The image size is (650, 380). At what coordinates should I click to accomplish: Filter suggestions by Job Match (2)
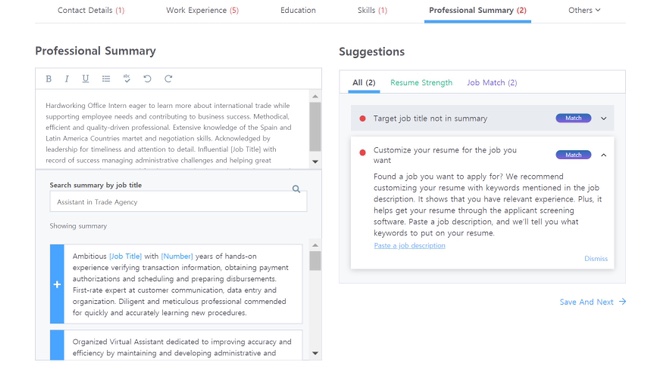click(492, 82)
